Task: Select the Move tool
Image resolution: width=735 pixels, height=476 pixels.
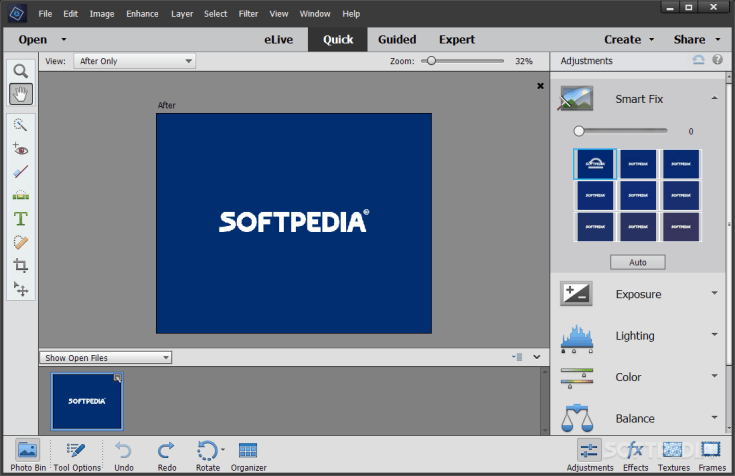Action: tap(20, 289)
